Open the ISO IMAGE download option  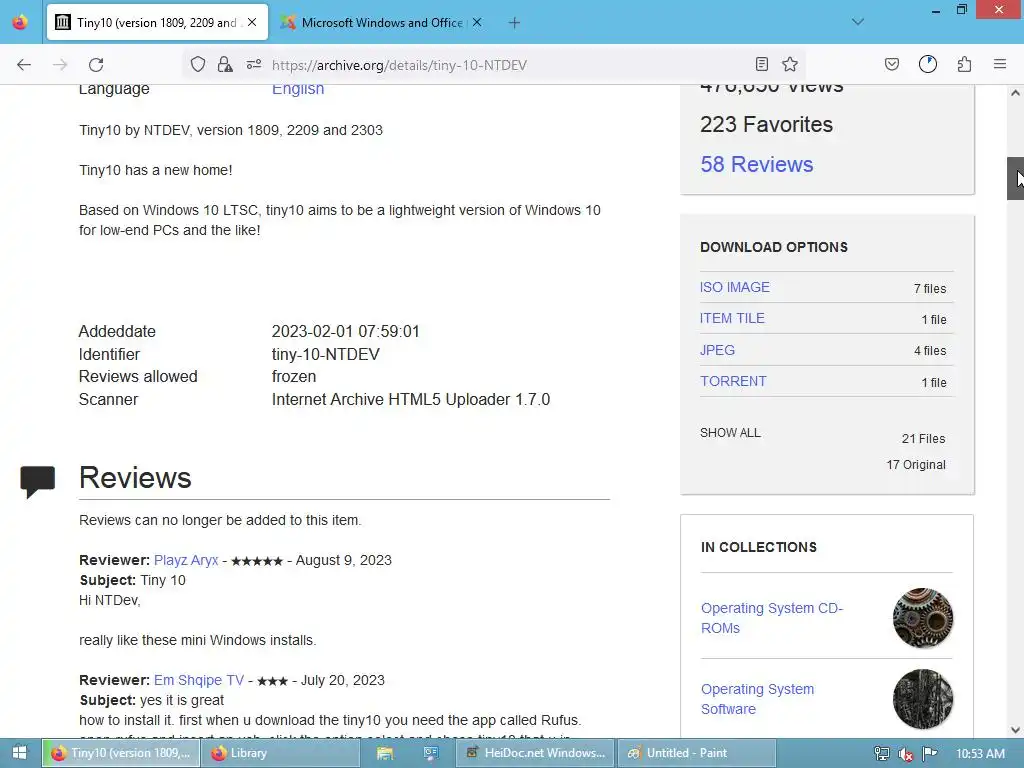point(735,287)
